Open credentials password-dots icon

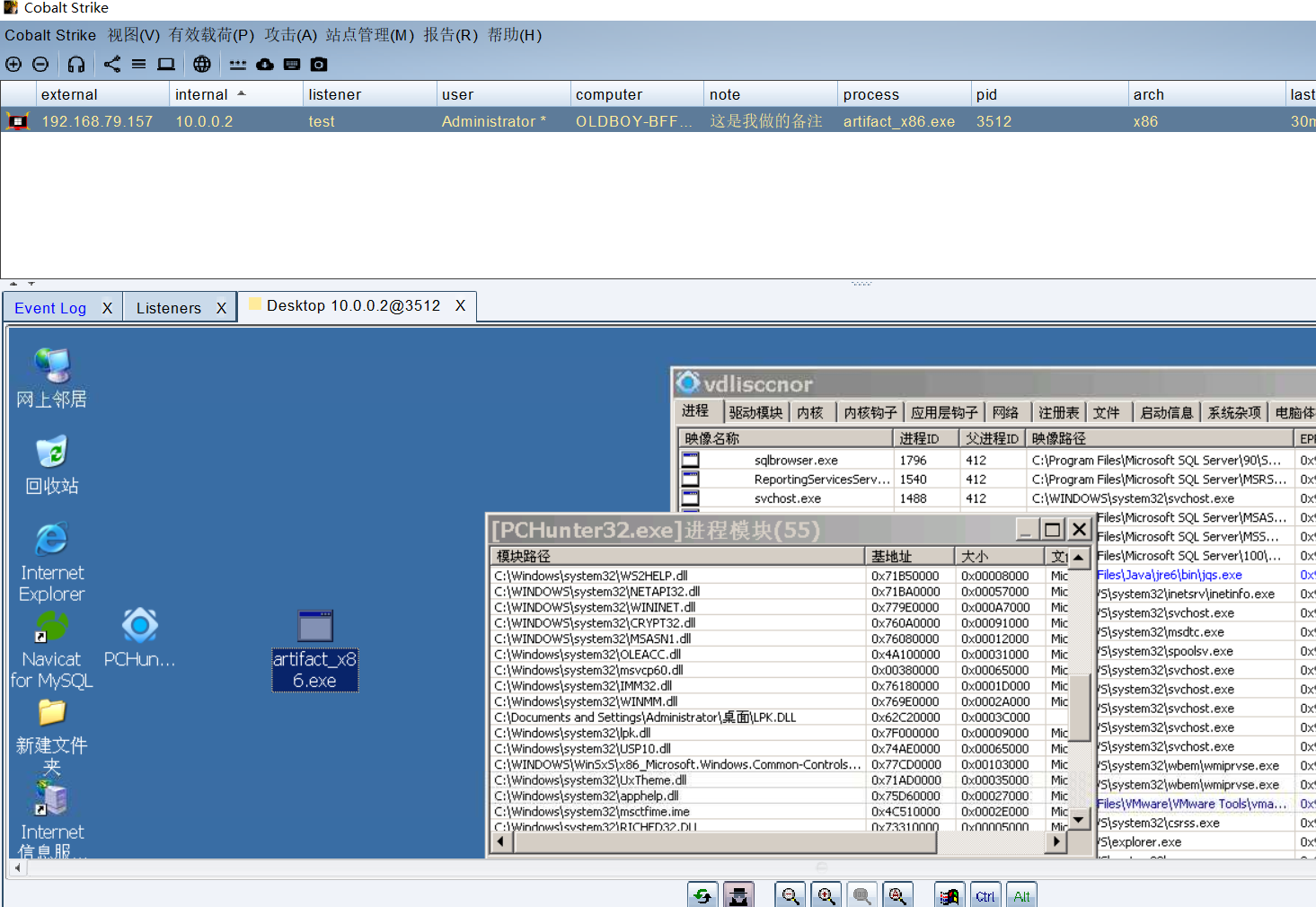pyautogui.click(x=237, y=65)
